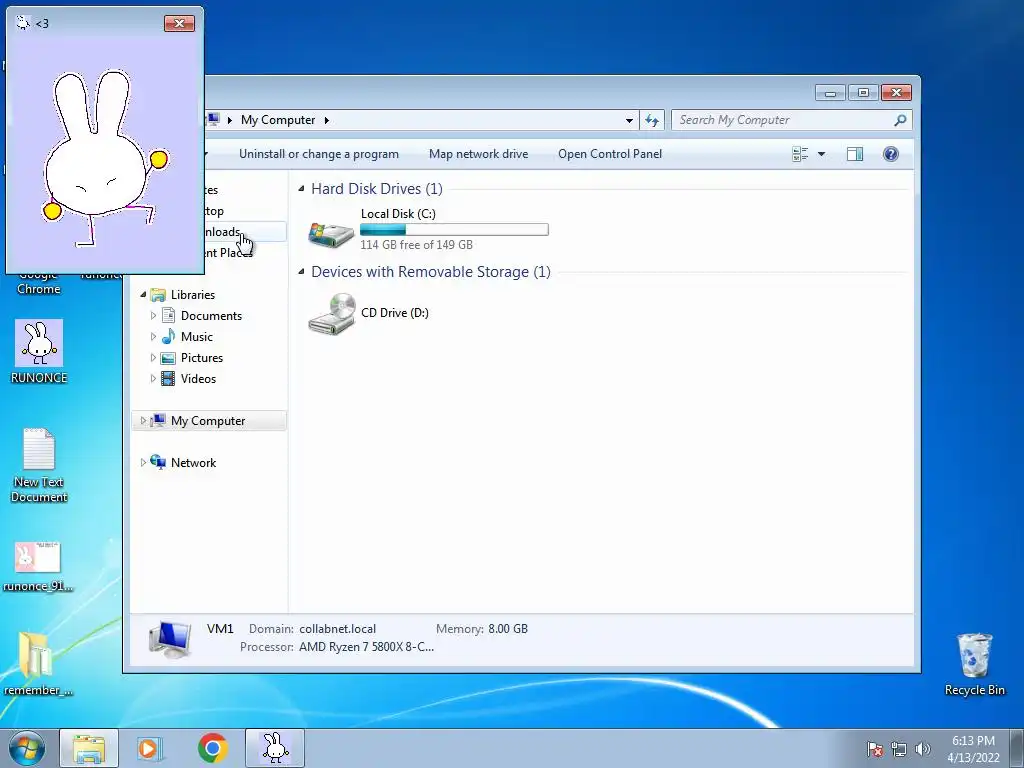The width and height of the screenshot is (1024, 768).
Task: Click Uninstall or change a program
Action: point(319,154)
